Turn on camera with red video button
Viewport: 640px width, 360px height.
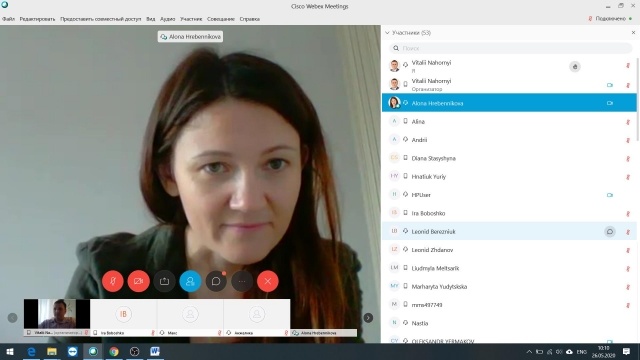coord(138,281)
